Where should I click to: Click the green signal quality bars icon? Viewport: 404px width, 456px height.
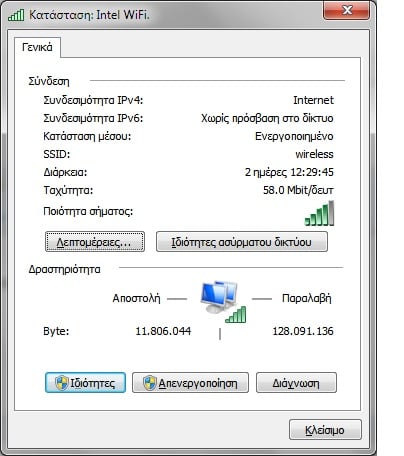tap(319, 213)
